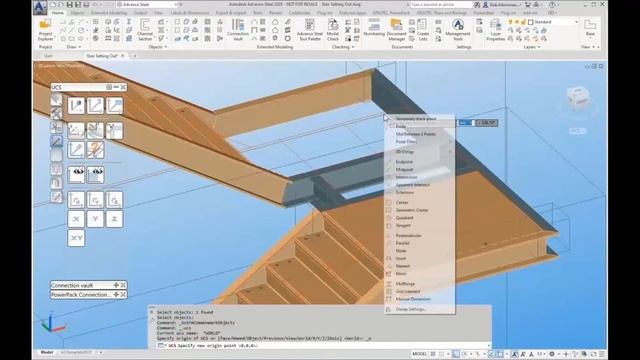Click the Save icon in quick access toolbar

pos(70,4)
